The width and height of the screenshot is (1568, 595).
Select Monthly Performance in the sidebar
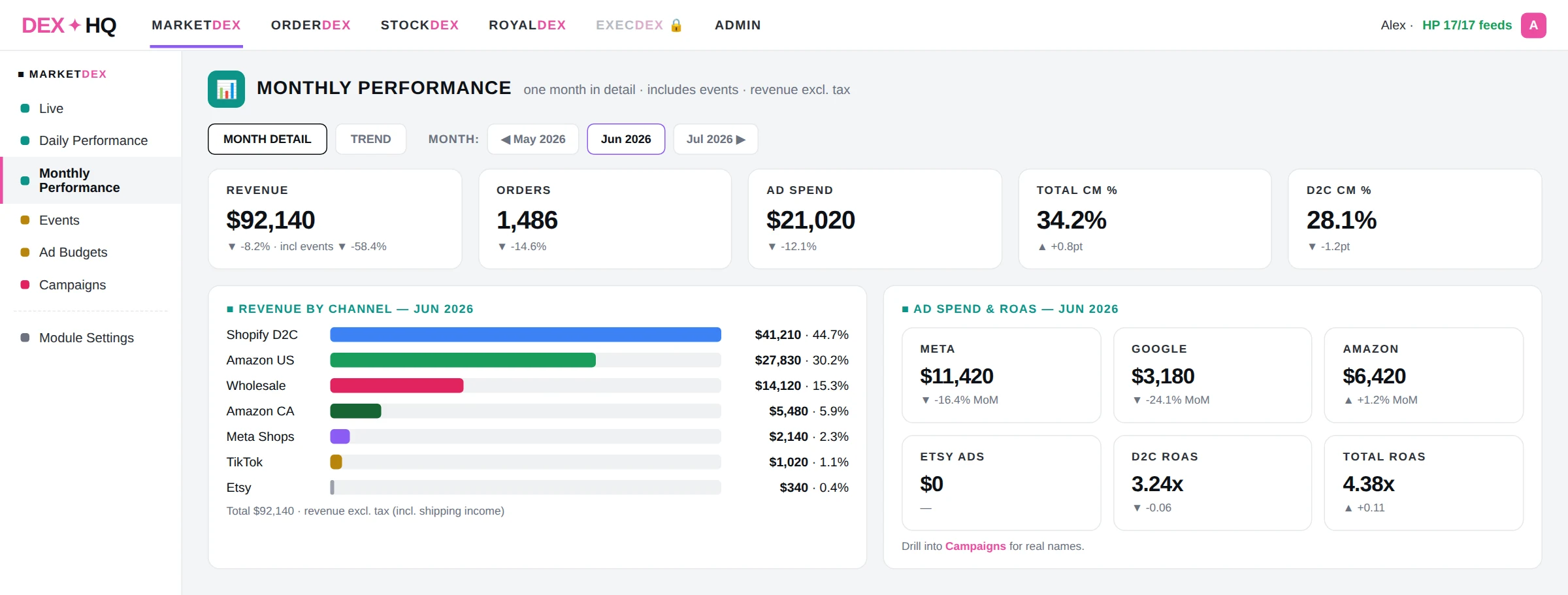(x=91, y=180)
